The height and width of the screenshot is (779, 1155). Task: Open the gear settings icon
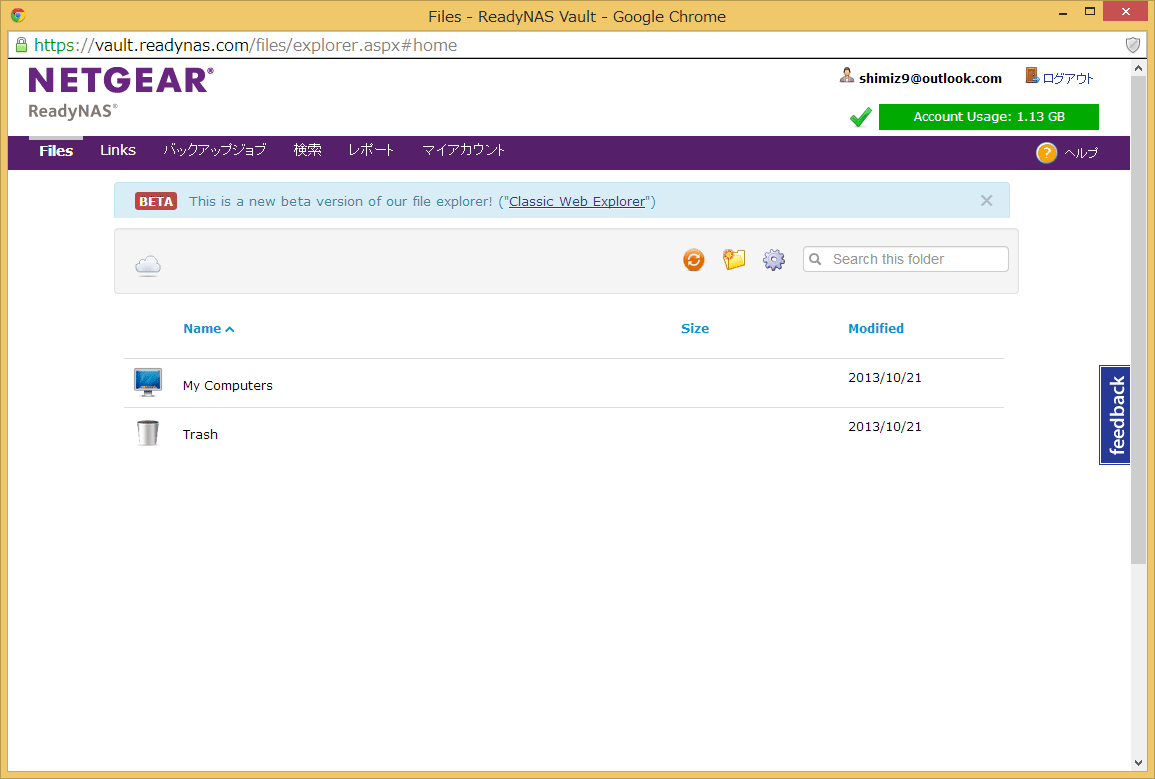(774, 260)
